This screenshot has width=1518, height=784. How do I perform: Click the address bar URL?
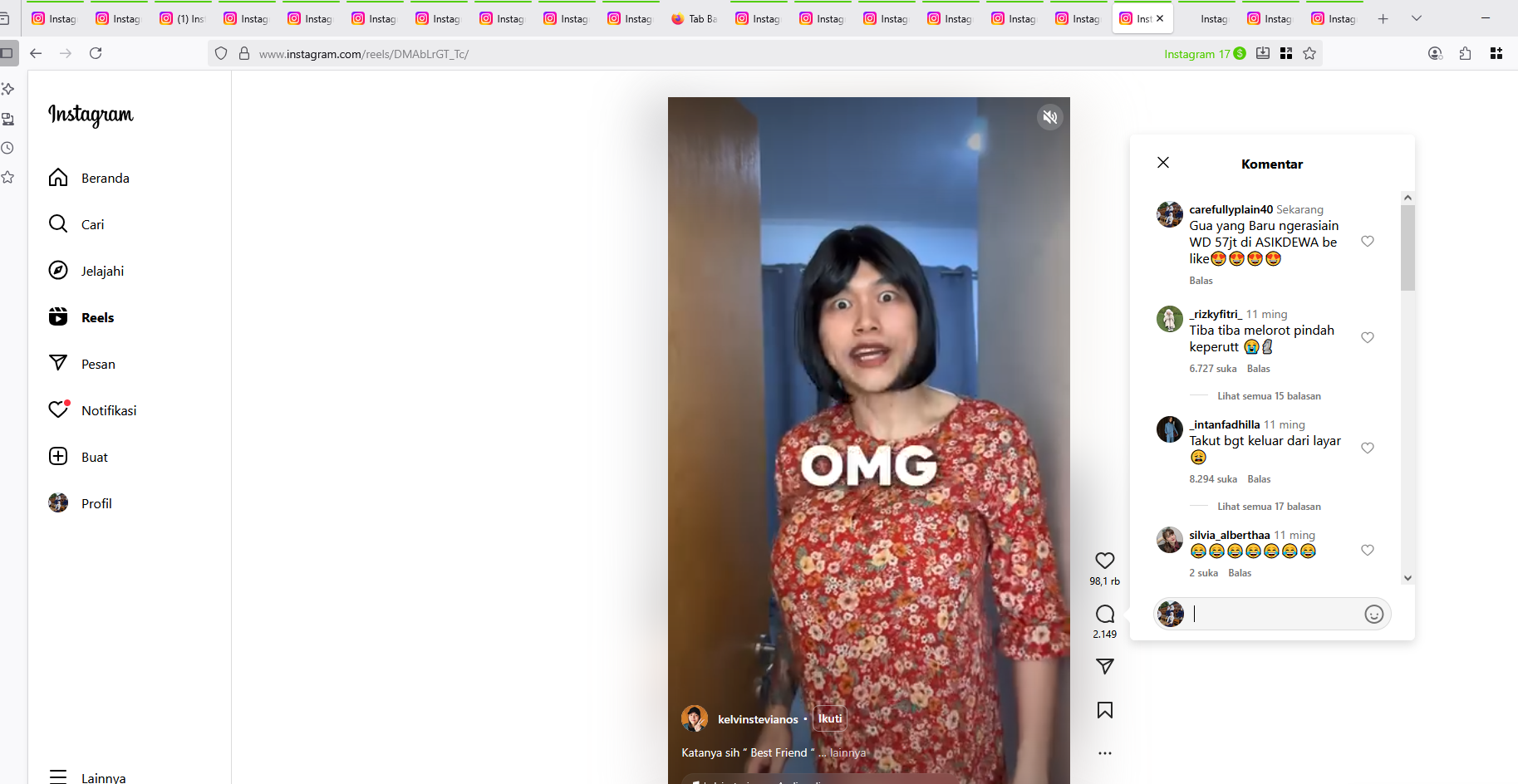(363, 54)
